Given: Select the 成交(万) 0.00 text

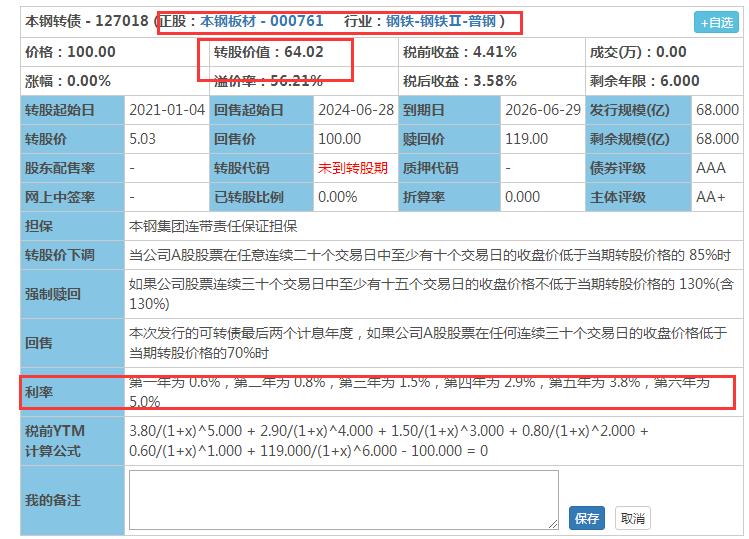Looking at the screenshot, I should (638, 52).
